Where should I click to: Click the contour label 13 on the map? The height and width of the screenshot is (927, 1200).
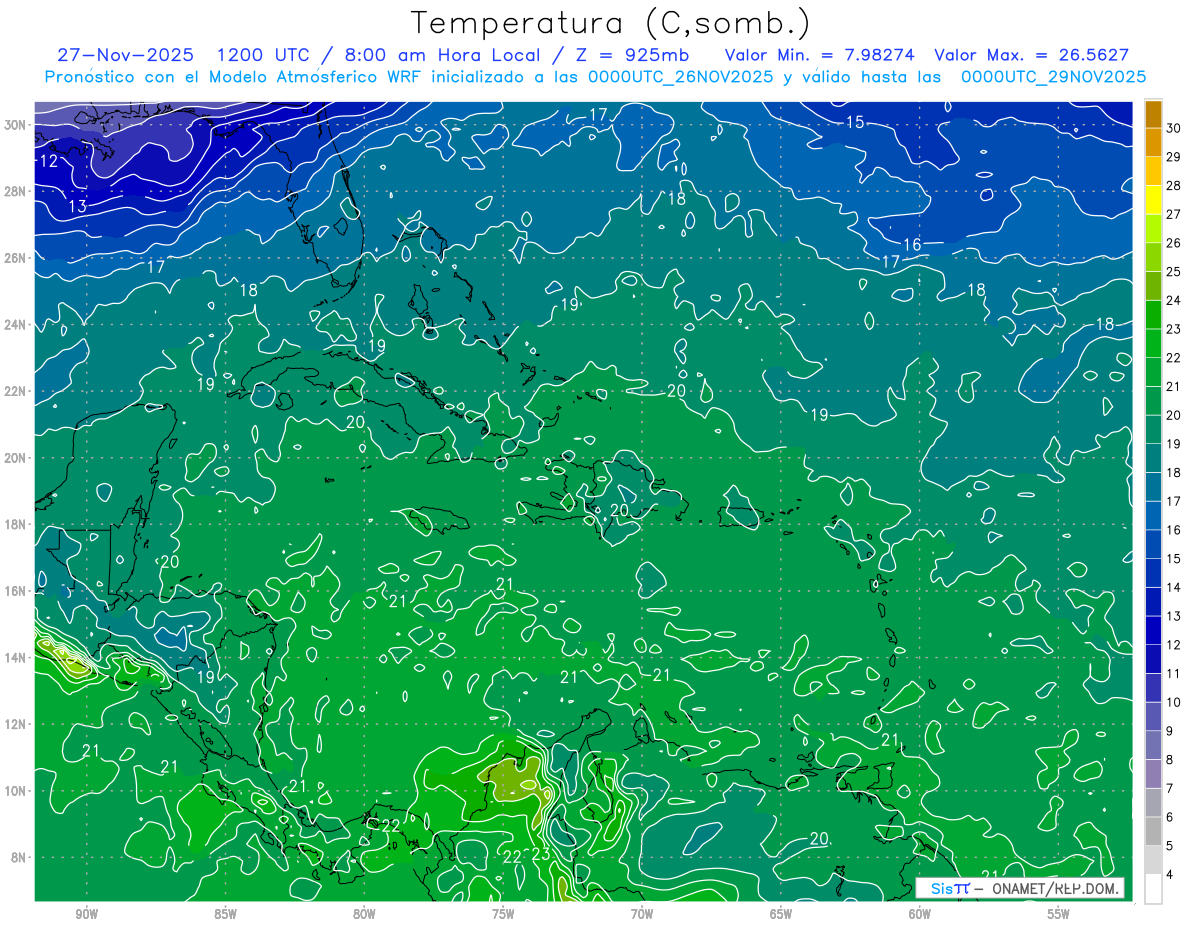78,207
